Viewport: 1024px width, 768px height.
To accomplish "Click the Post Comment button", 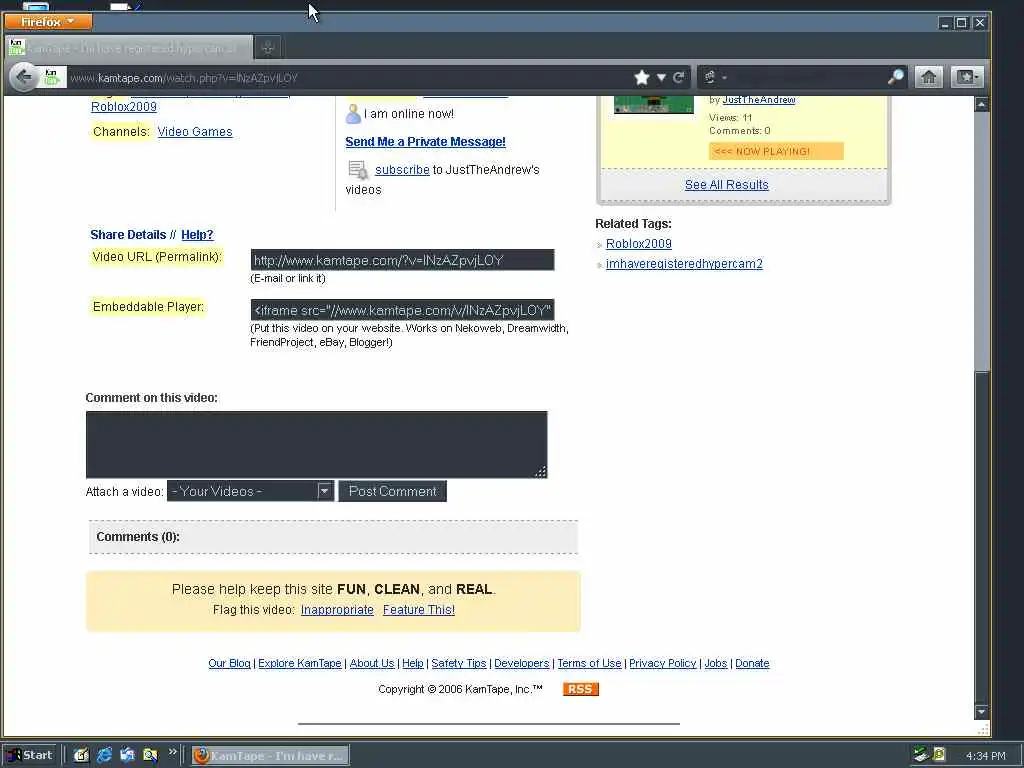I will point(392,491).
